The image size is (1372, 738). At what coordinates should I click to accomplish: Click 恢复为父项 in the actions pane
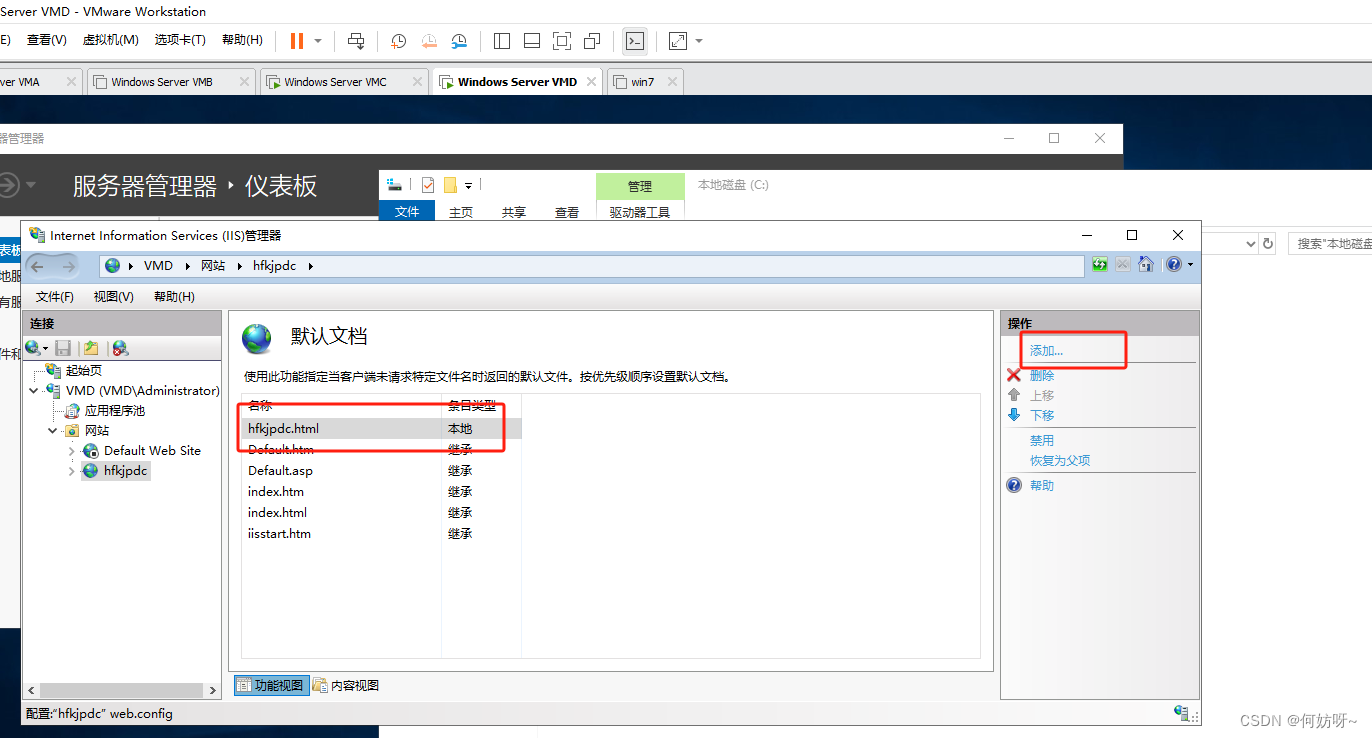pos(1060,461)
